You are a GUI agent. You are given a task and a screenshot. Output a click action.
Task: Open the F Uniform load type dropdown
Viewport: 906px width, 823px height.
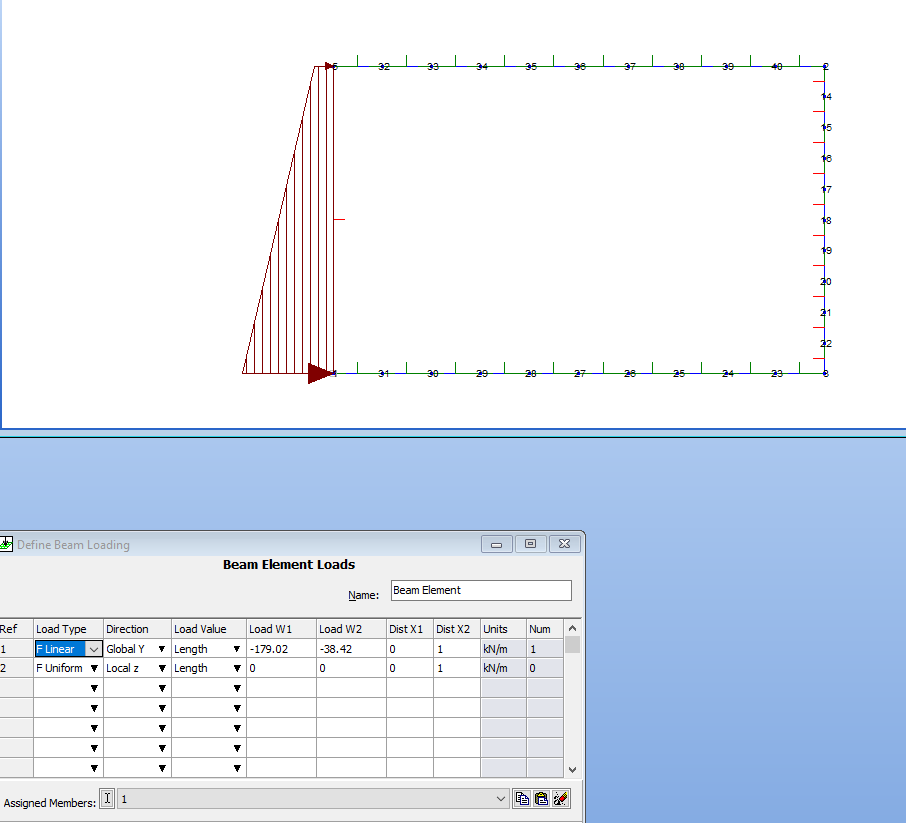point(95,668)
